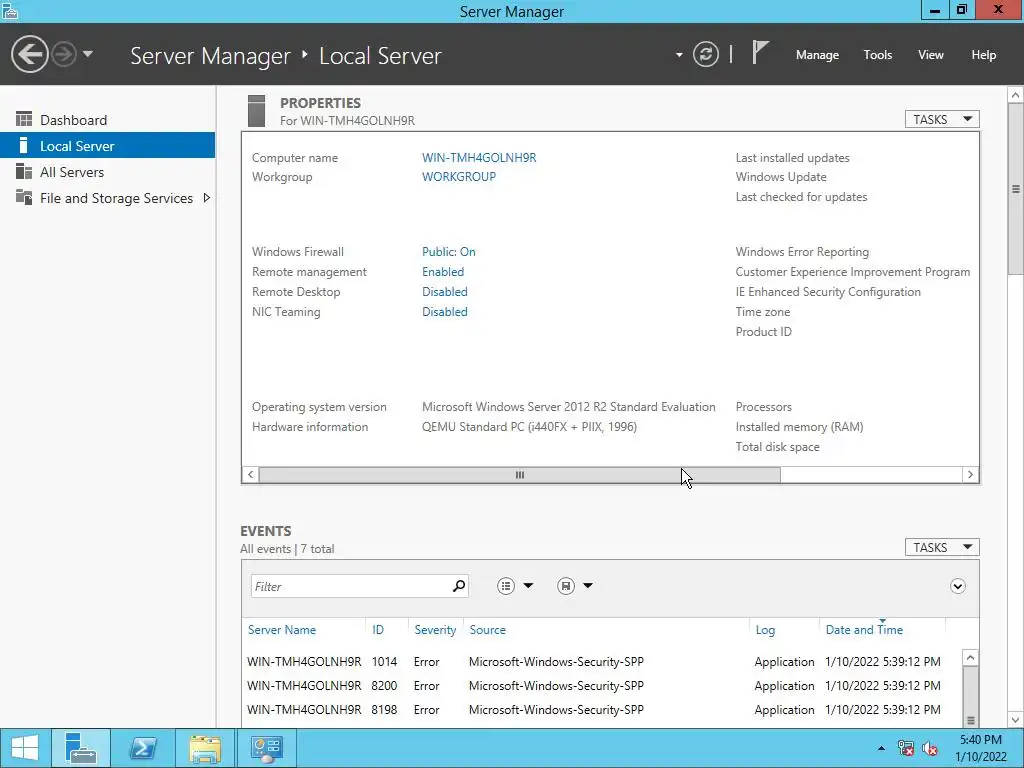Refresh Server Manager with the refresh icon

tap(706, 54)
